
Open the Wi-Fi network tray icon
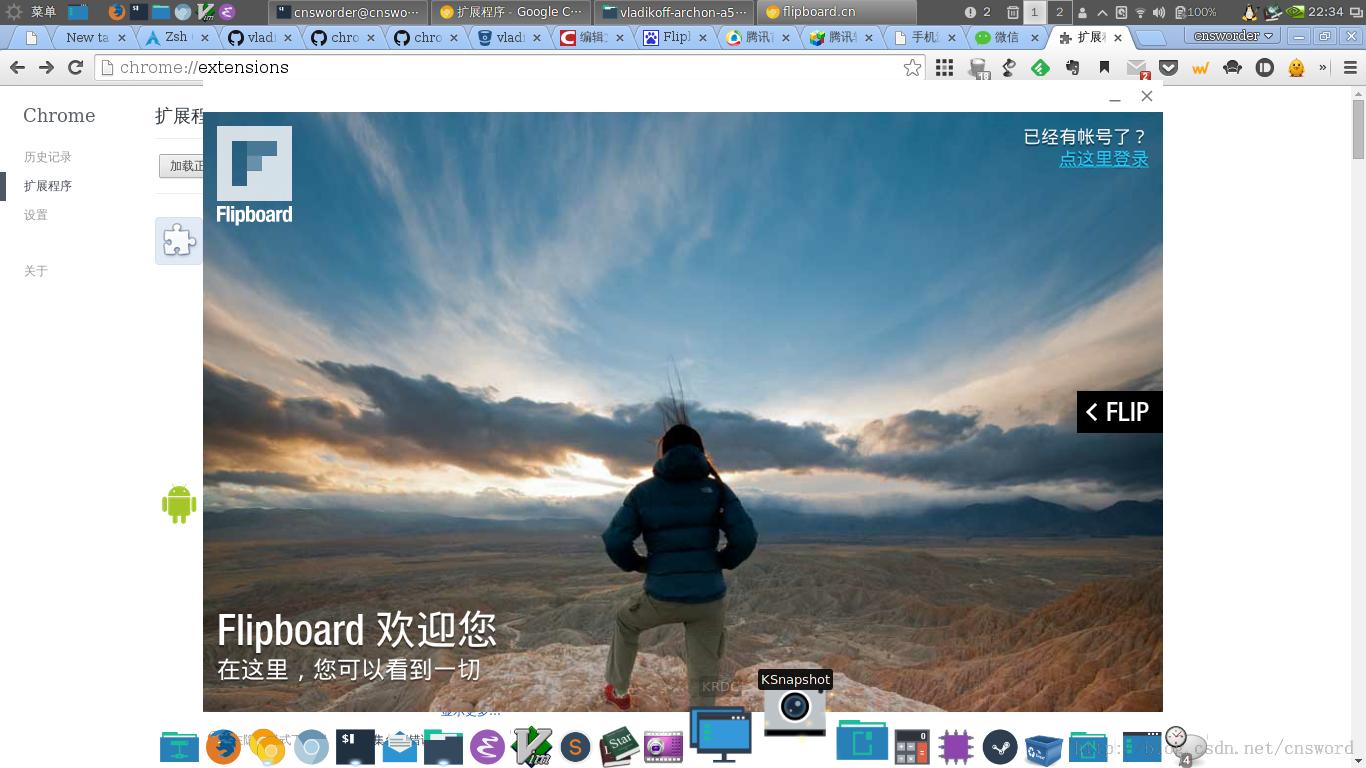coord(1140,12)
